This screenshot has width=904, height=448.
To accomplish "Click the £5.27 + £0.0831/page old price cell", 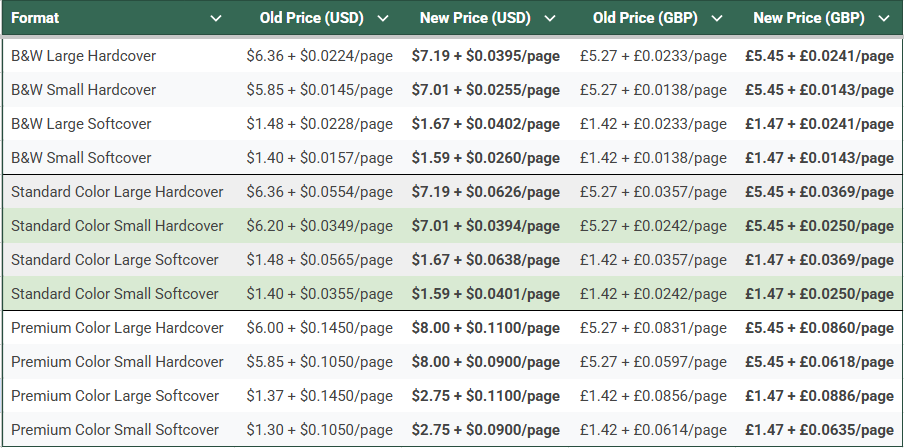I will click(653, 328).
